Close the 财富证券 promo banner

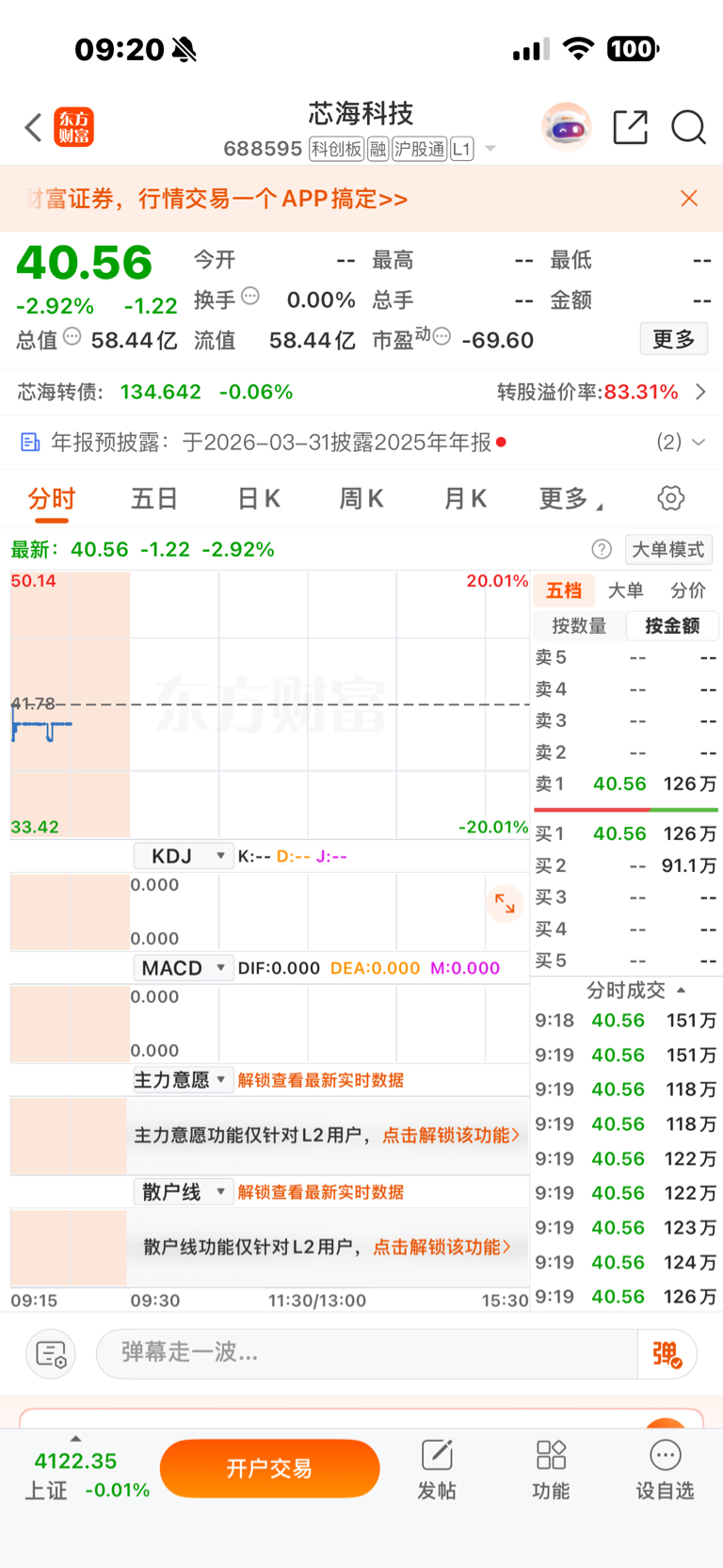(x=689, y=198)
